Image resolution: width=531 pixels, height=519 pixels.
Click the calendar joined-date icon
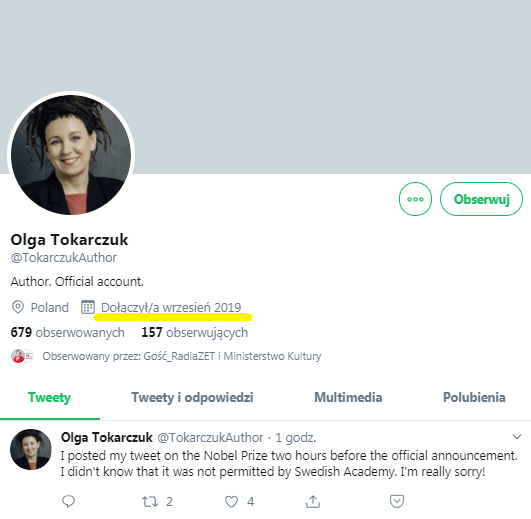tap(88, 307)
